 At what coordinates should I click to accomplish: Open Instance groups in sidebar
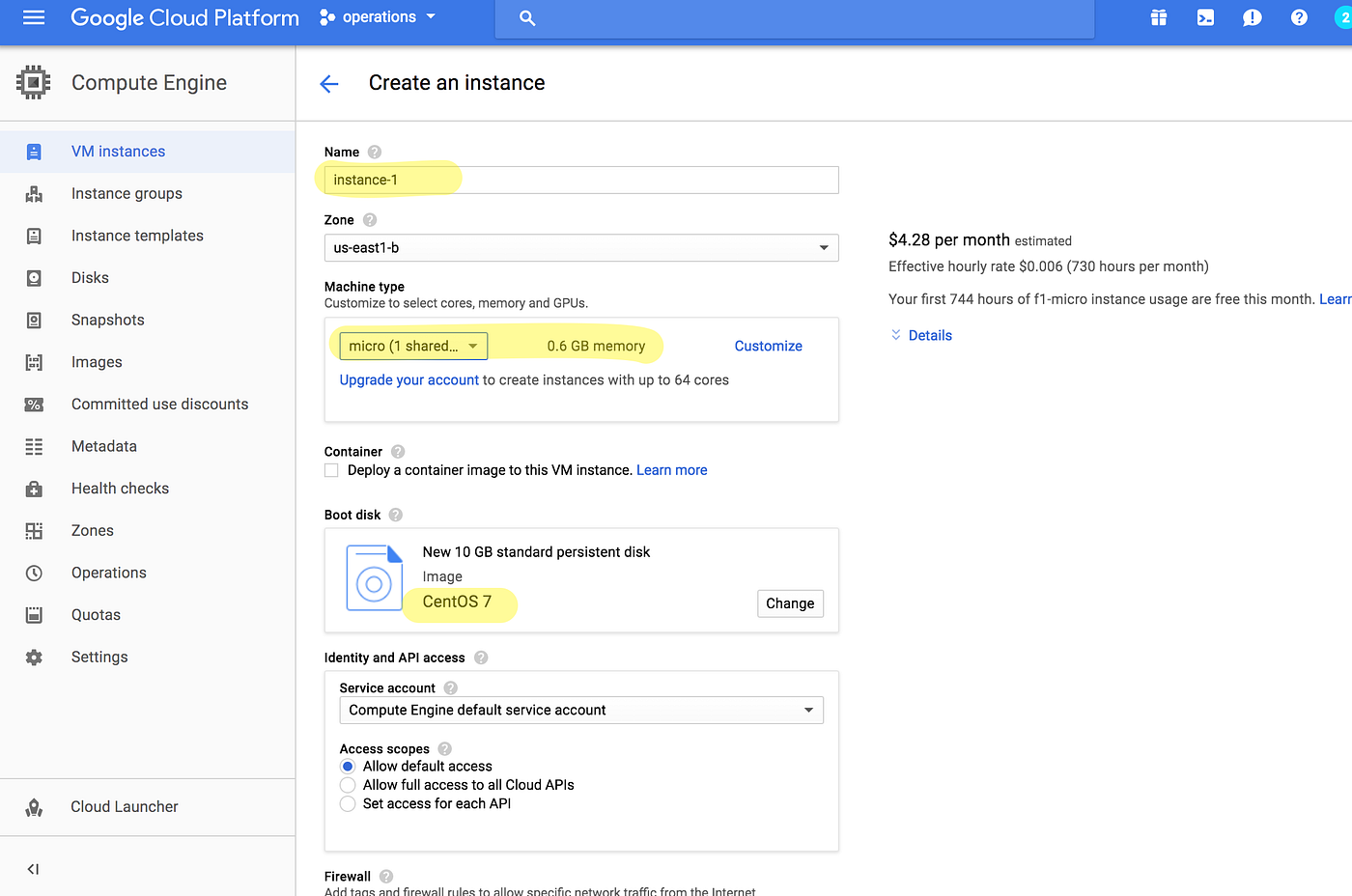[127, 194]
